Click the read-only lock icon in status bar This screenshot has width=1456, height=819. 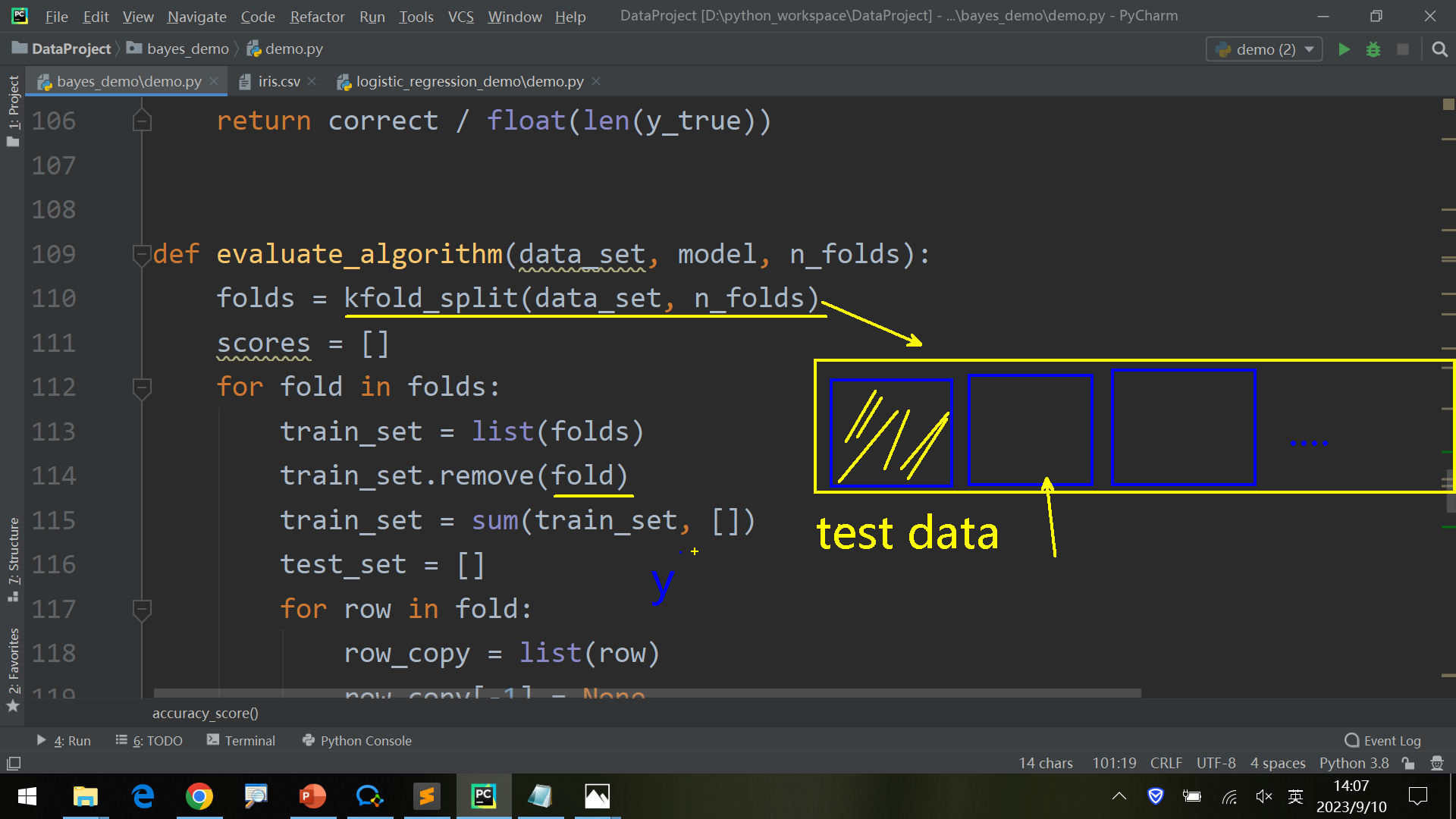click(x=1408, y=763)
